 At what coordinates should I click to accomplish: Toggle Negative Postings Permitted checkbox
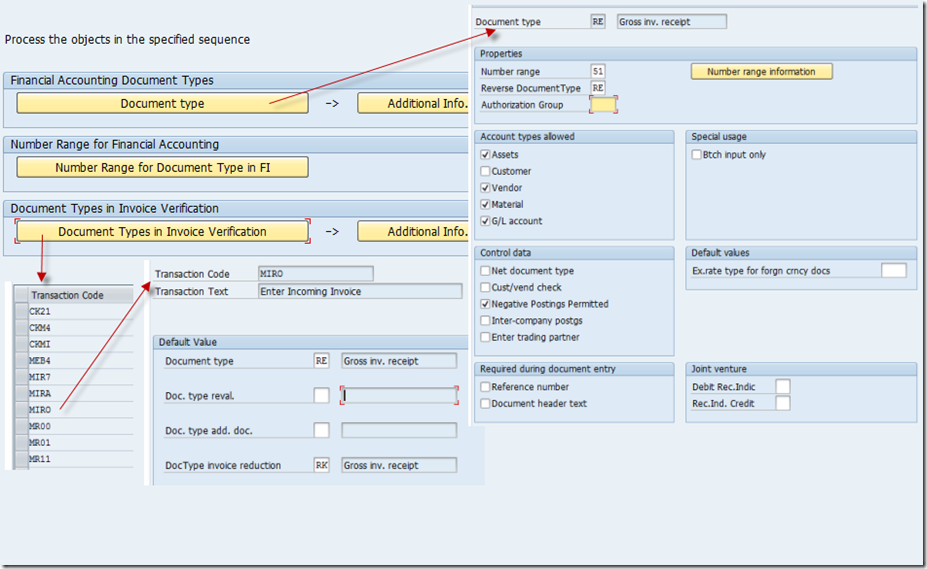point(485,303)
